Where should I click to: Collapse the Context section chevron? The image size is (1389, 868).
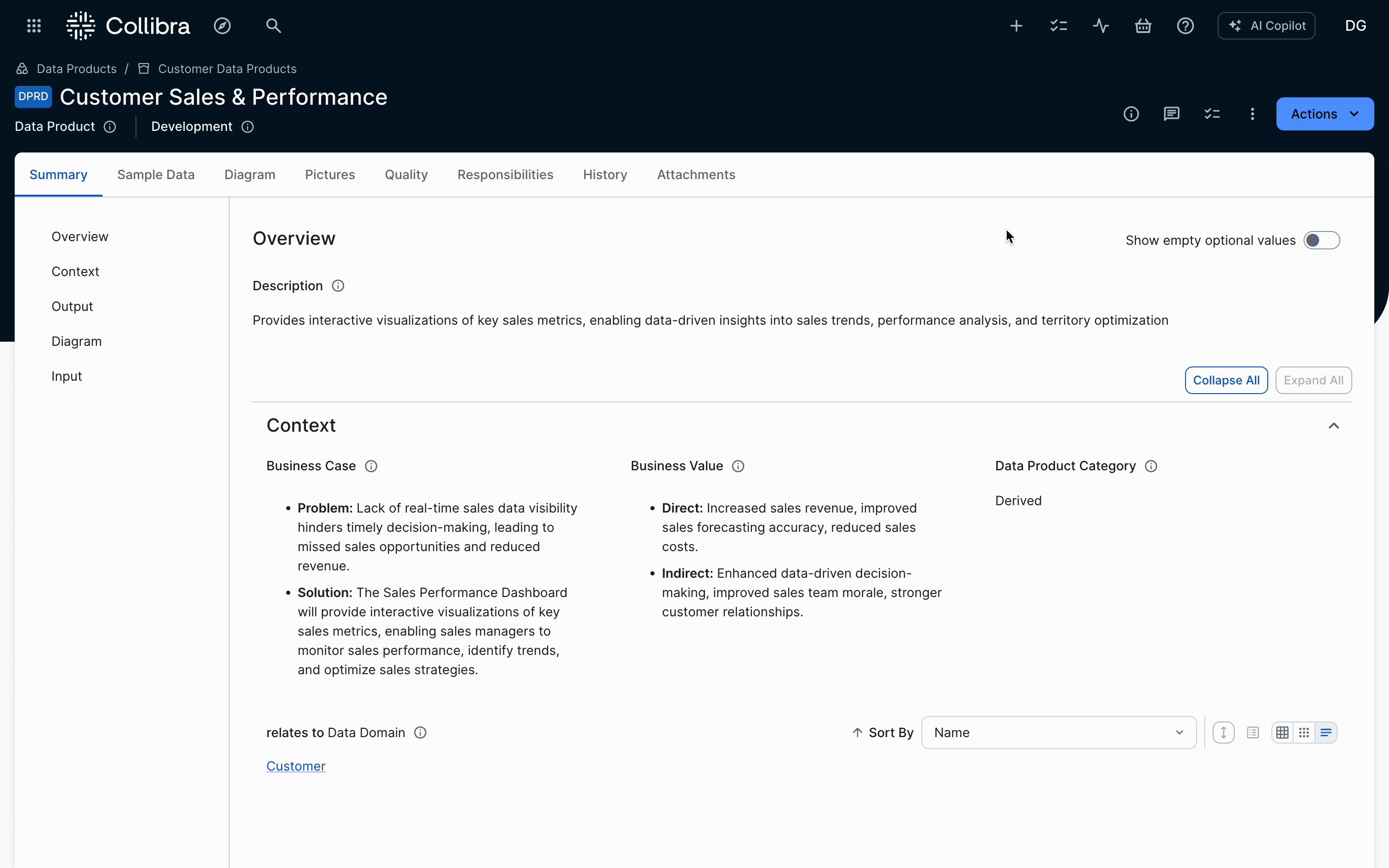pos(1334,425)
